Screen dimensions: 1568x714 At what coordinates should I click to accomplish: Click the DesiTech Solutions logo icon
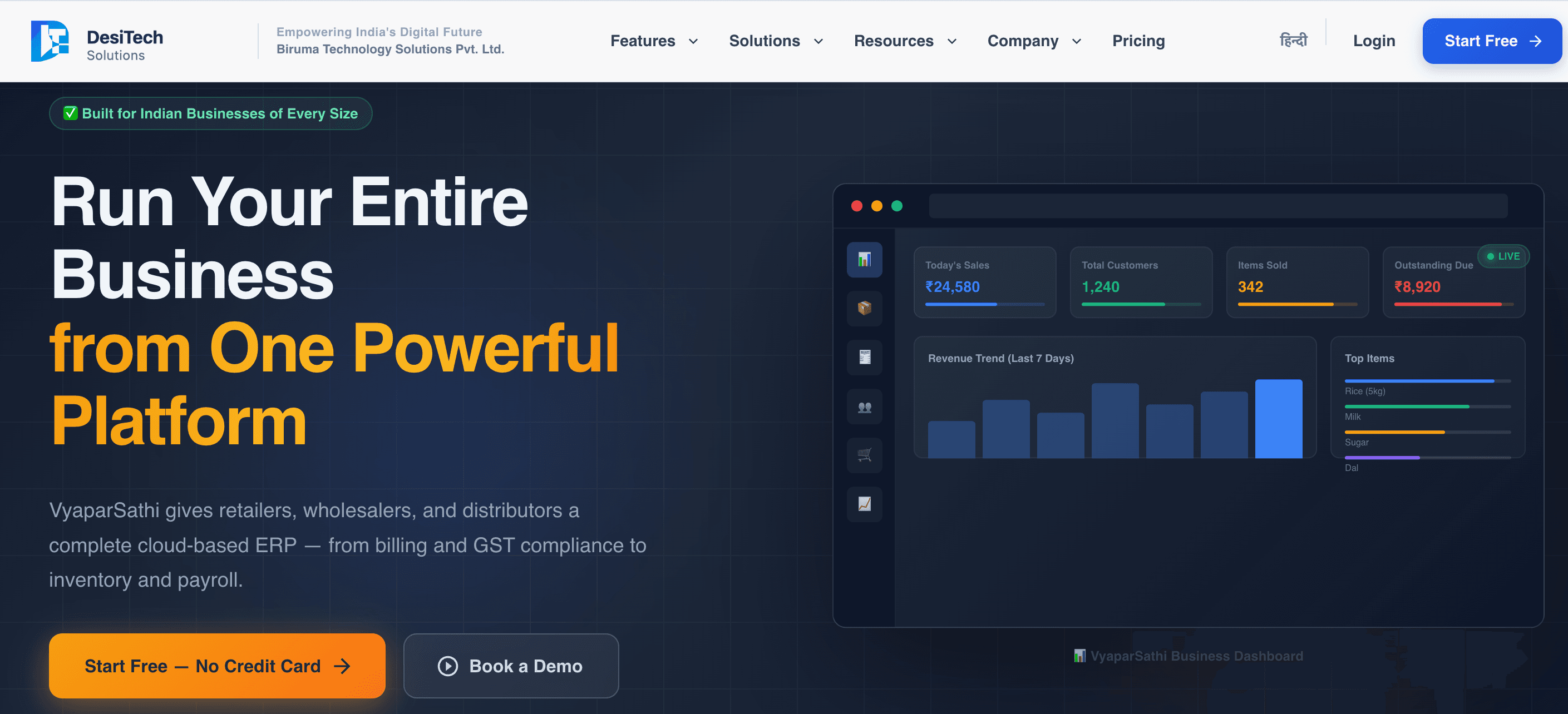point(50,41)
